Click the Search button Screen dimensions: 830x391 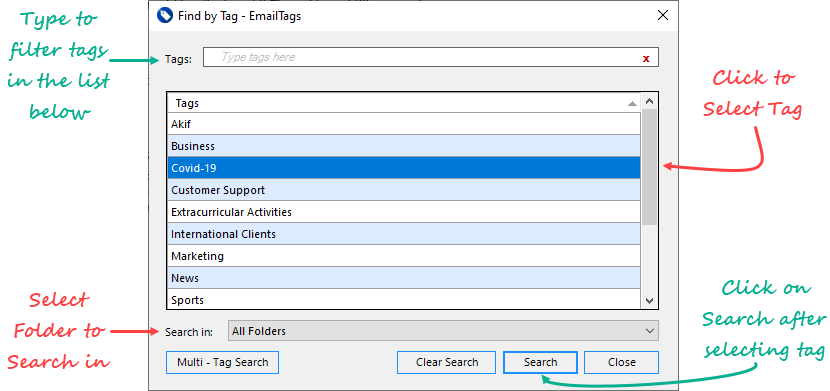[x=540, y=362]
